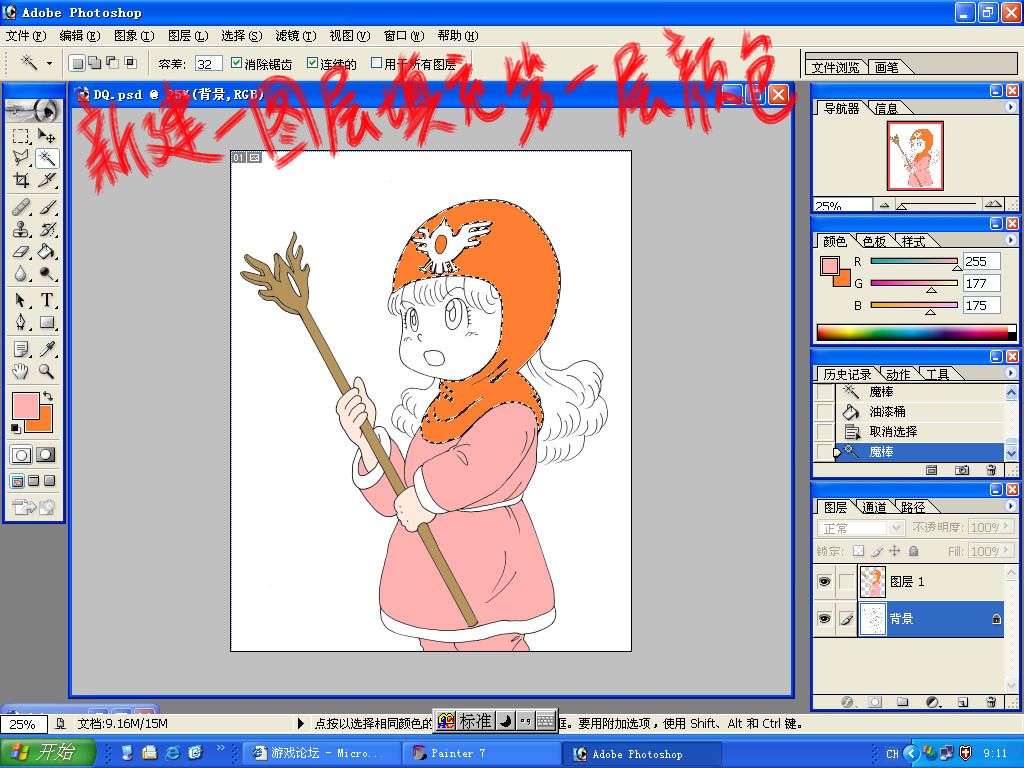1024x768 pixels.
Task: Click the create new layer icon
Action: coord(963,702)
